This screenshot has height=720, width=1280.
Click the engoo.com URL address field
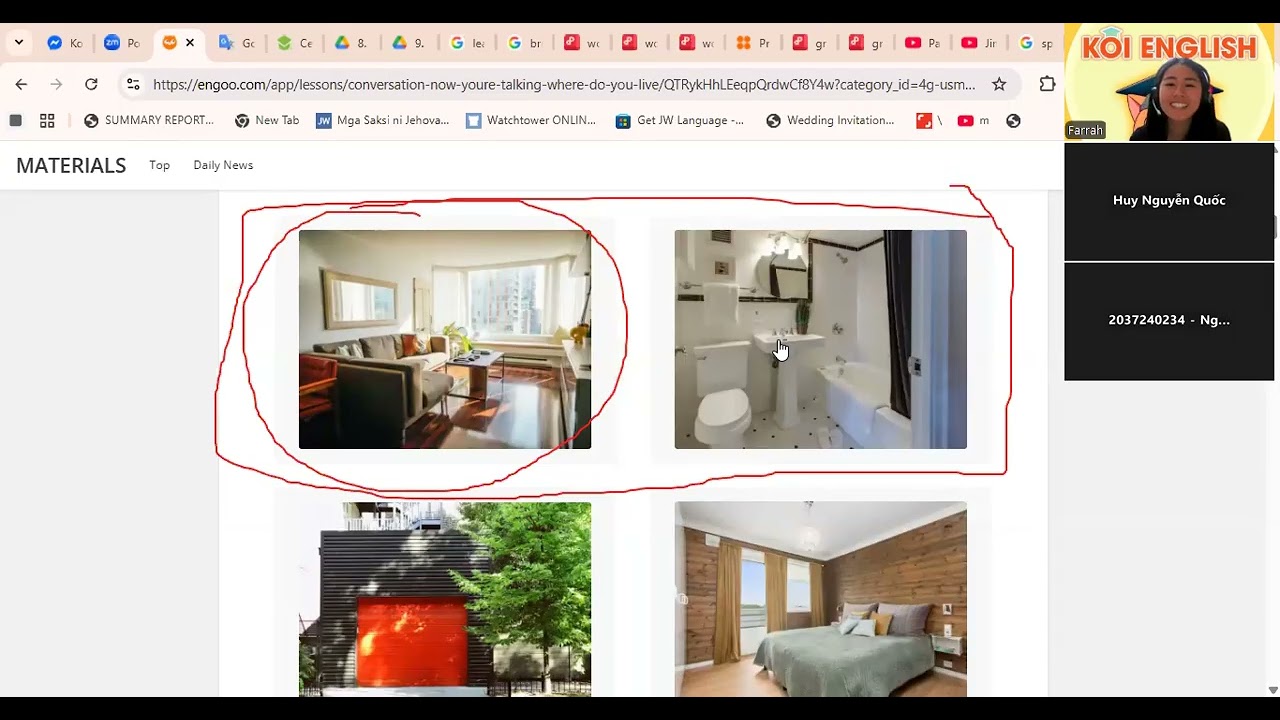[563, 84]
